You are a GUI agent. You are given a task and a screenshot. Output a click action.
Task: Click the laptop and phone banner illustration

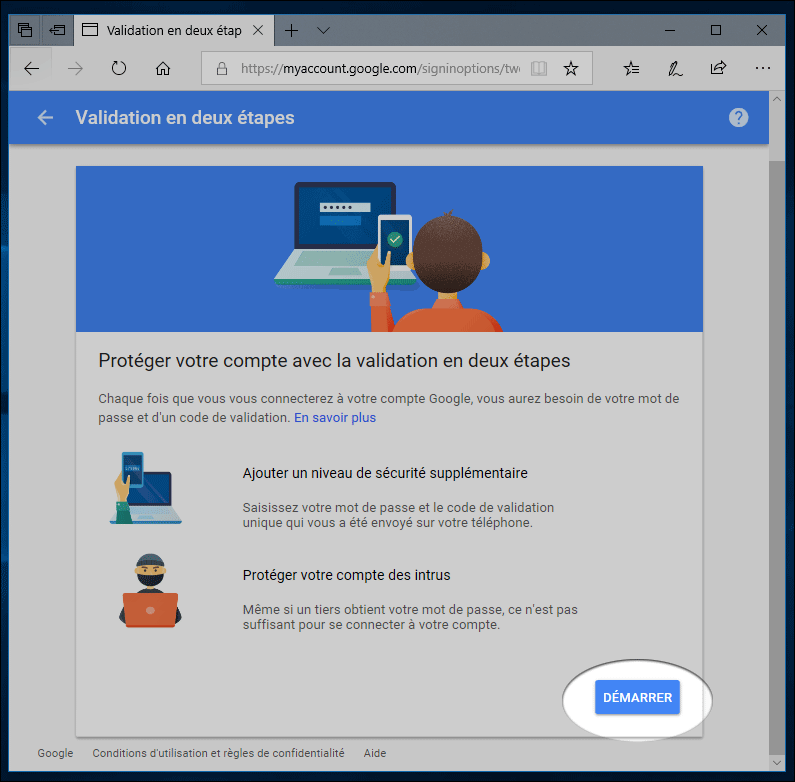[388, 256]
